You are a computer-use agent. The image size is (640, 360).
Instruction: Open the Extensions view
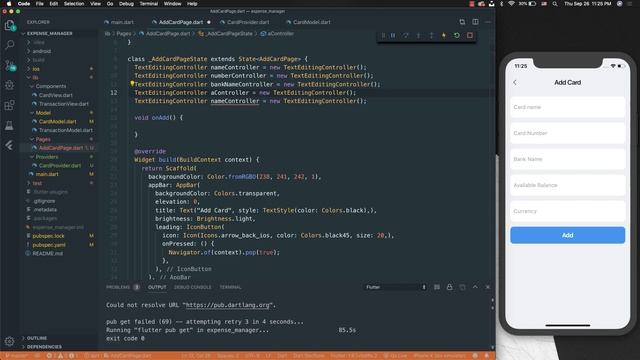(9, 105)
